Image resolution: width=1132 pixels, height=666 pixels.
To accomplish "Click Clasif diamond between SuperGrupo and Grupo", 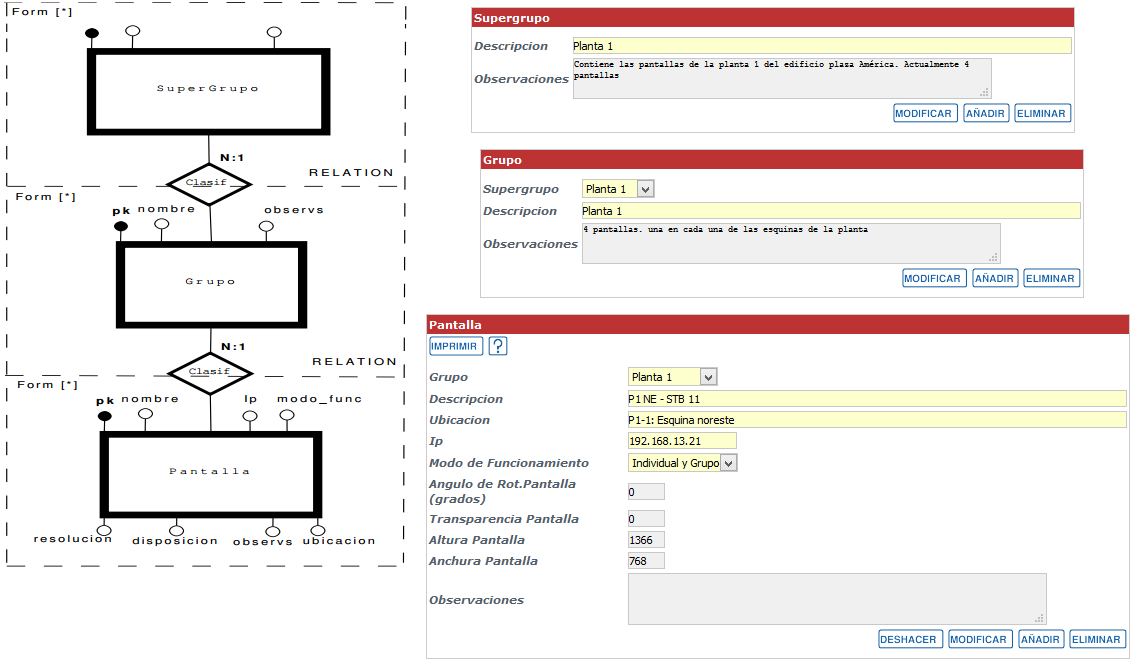I will tap(209, 183).
